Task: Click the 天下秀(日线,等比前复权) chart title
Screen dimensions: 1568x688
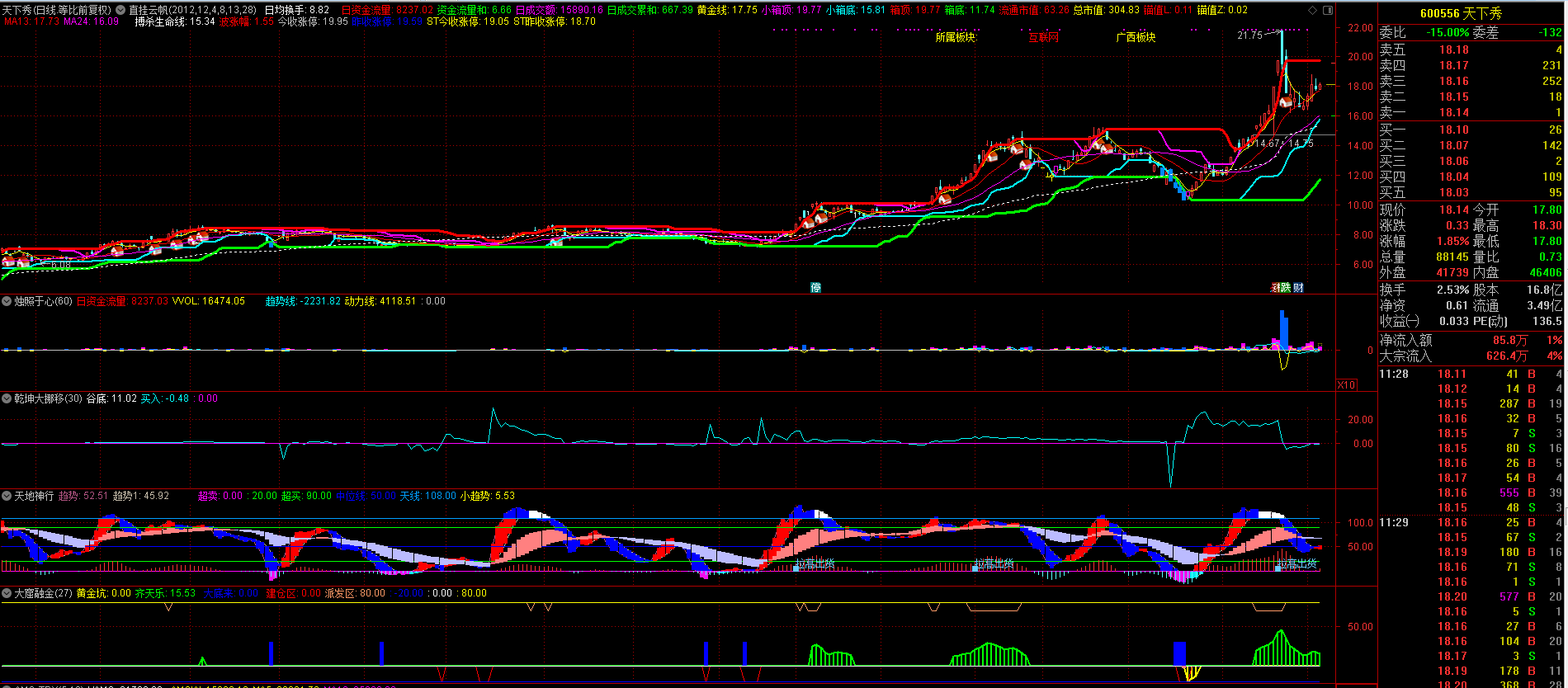Action: [56, 10]
